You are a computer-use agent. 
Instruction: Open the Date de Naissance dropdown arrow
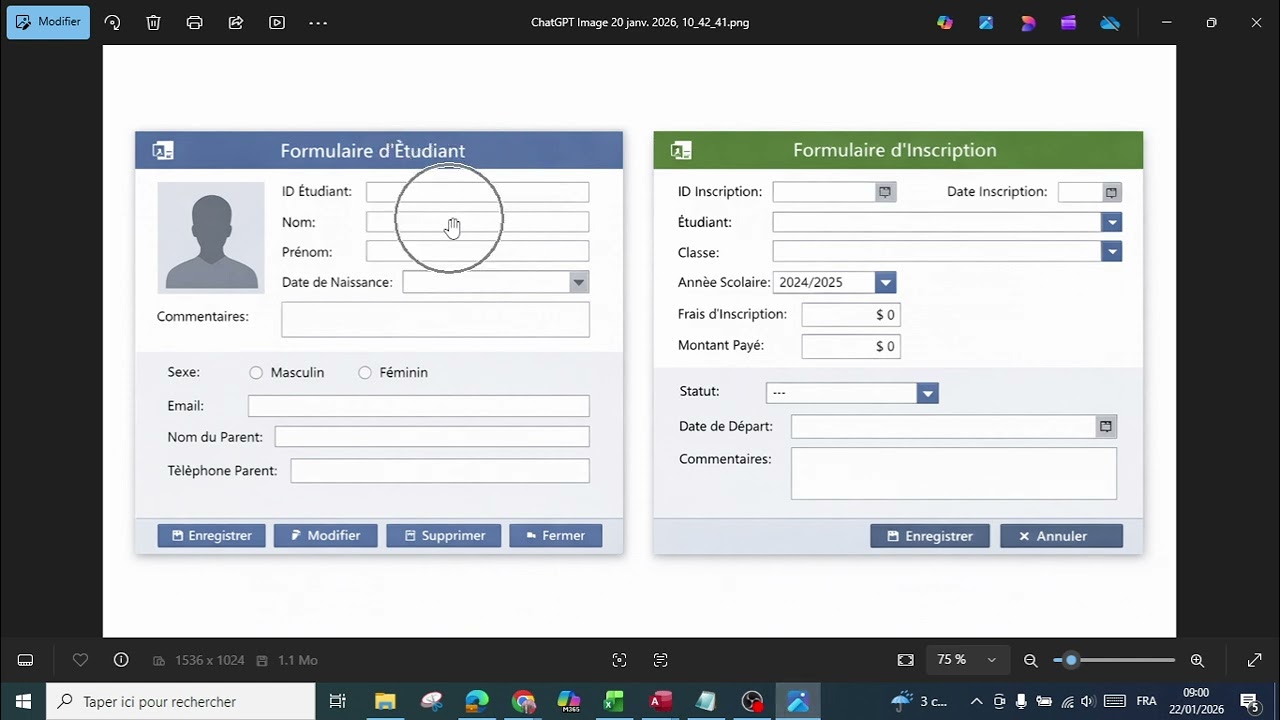point(578,283)
